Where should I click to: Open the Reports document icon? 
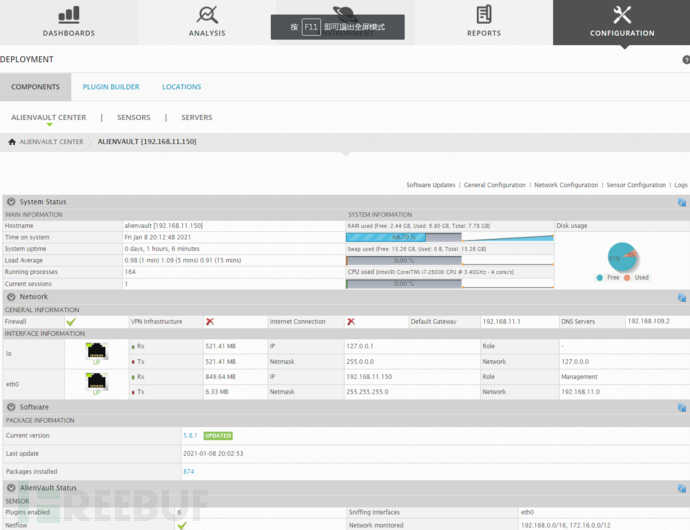[484, 14]
